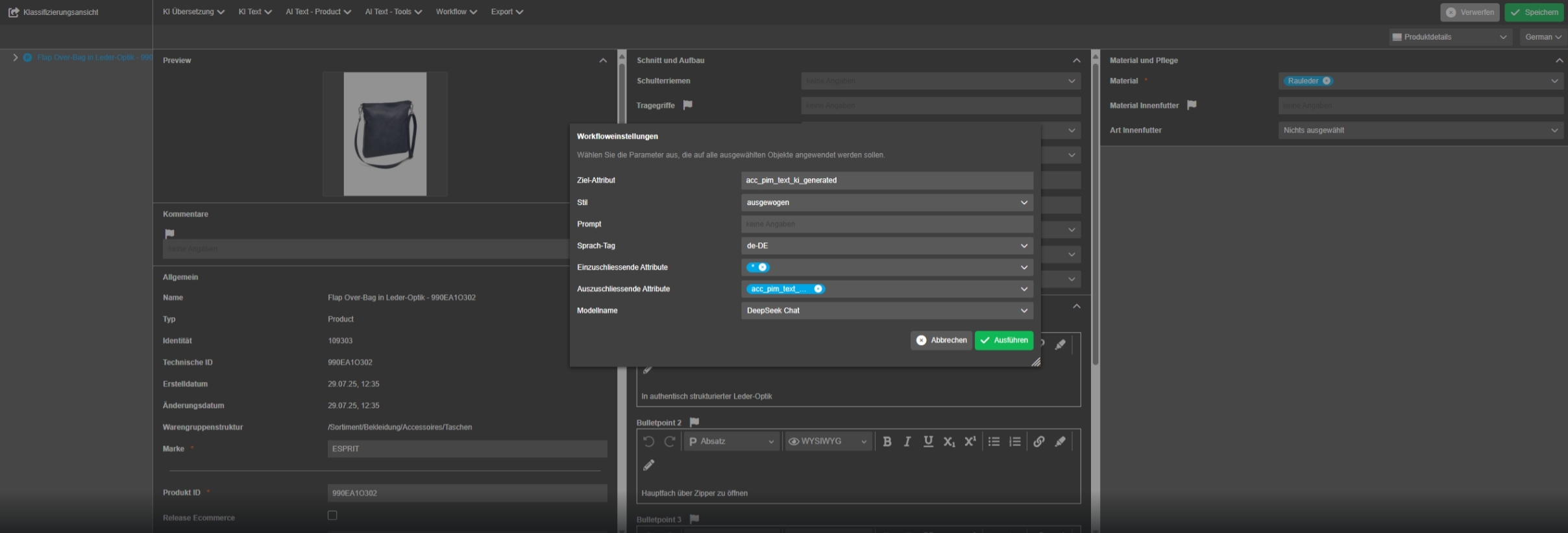The width and height of the screenshot is (1568, 533).
Task: Open the KI Übersetzung menu
Action: click(193, 12)
